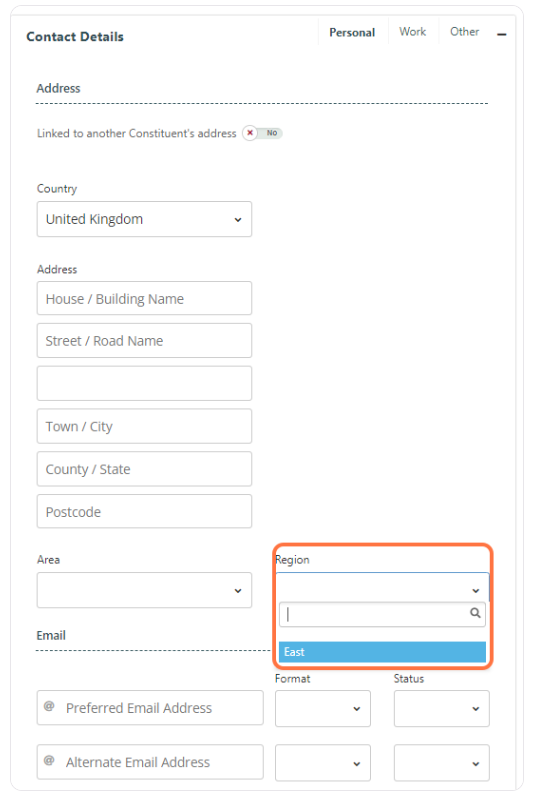Open the Status dropdown for Preferred Email
The height and width of the screenshot is (801, 533).
442,709
